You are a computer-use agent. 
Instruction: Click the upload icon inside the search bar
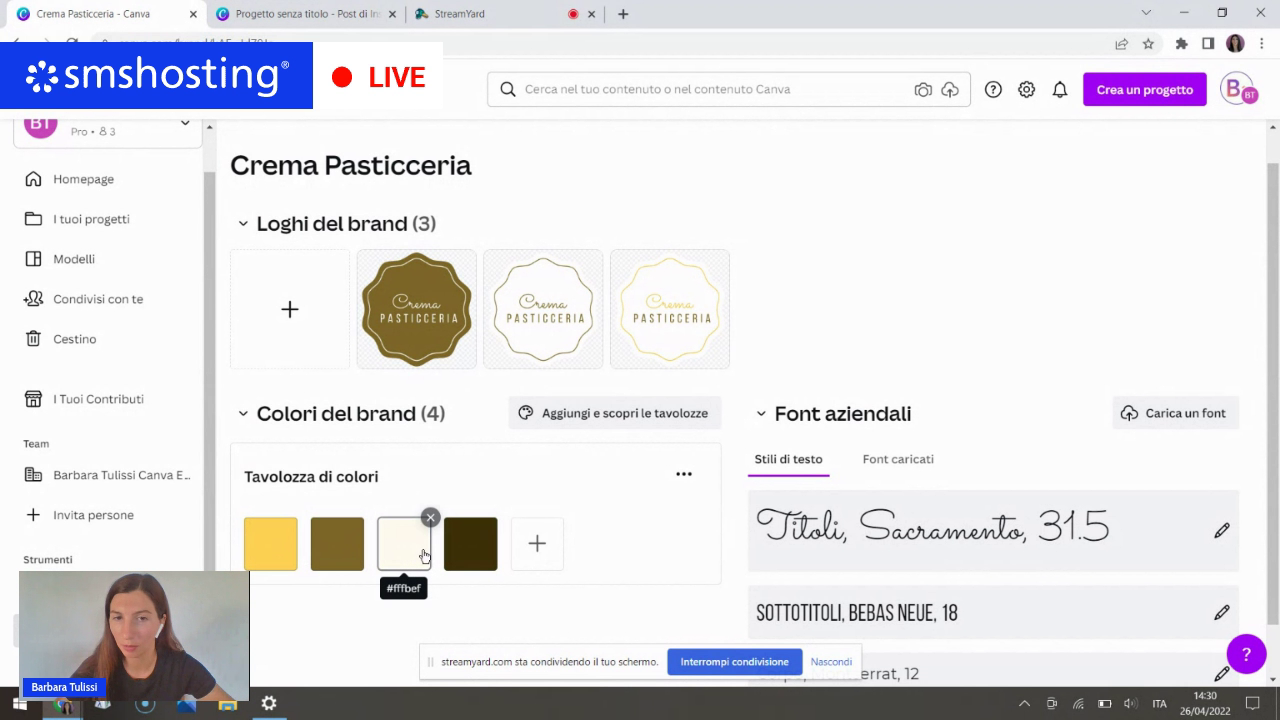coord(949,89)
